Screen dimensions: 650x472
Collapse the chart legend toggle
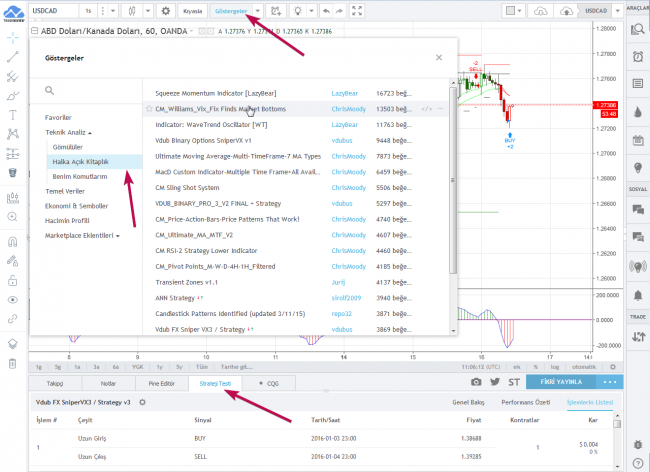click(x=35, y=31)
